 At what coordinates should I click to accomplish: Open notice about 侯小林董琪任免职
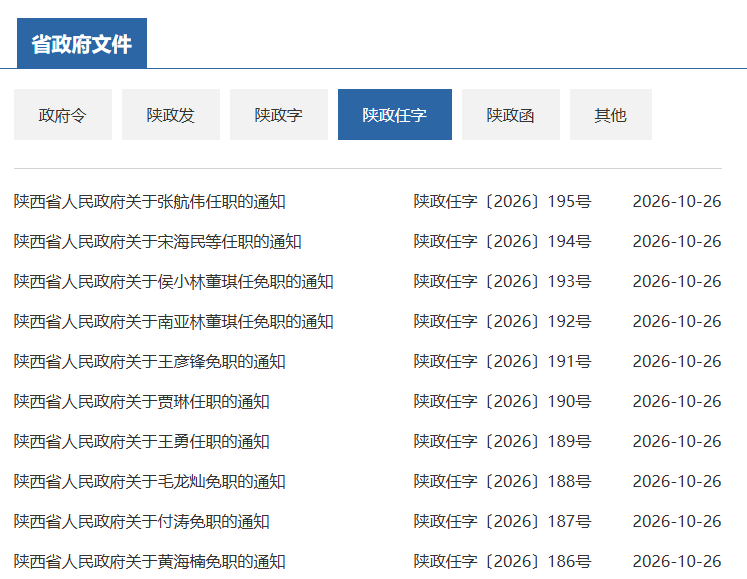tap(173, 282)
